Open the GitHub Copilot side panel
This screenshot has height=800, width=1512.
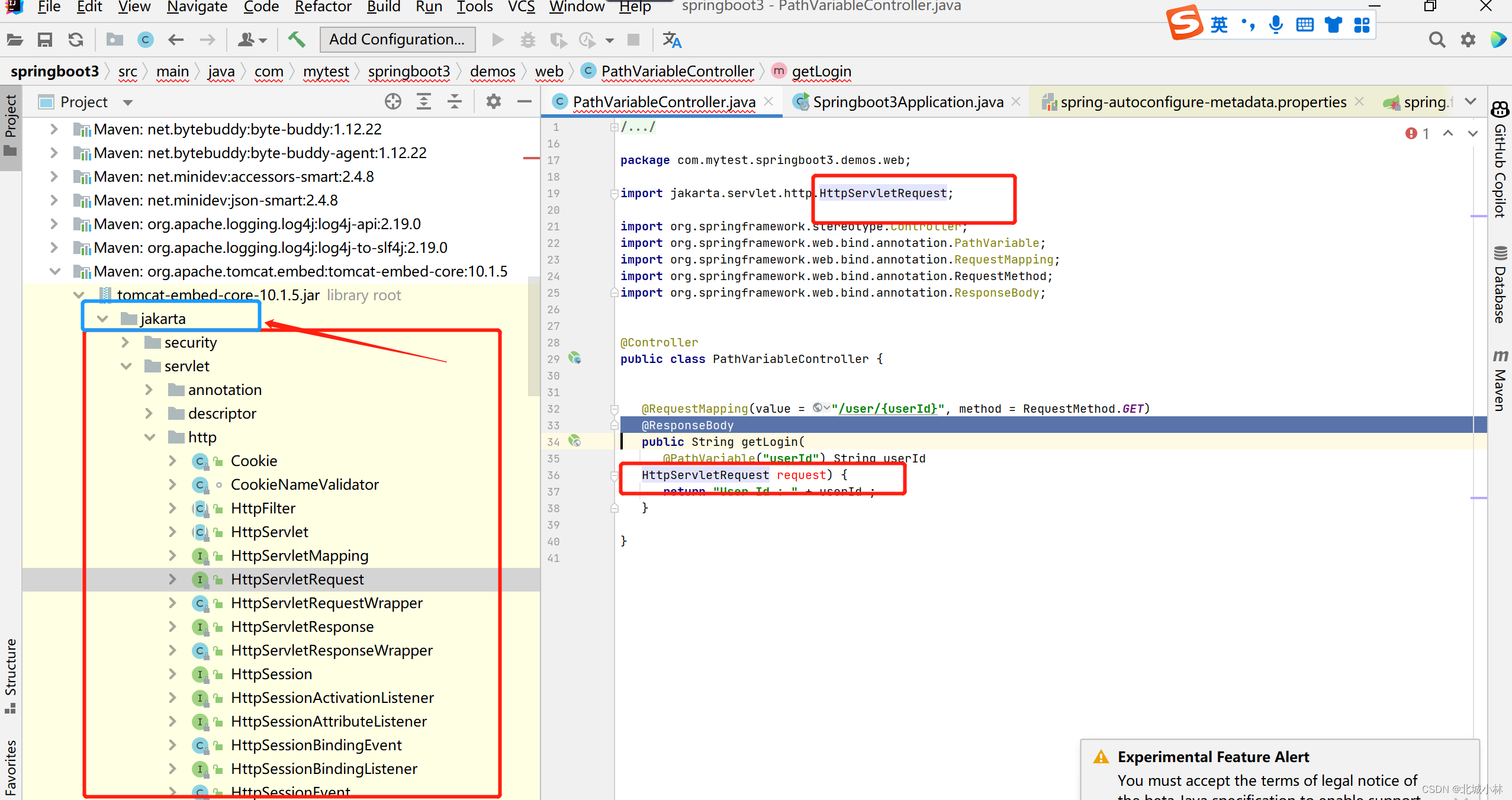click(x=1500, y=160)
